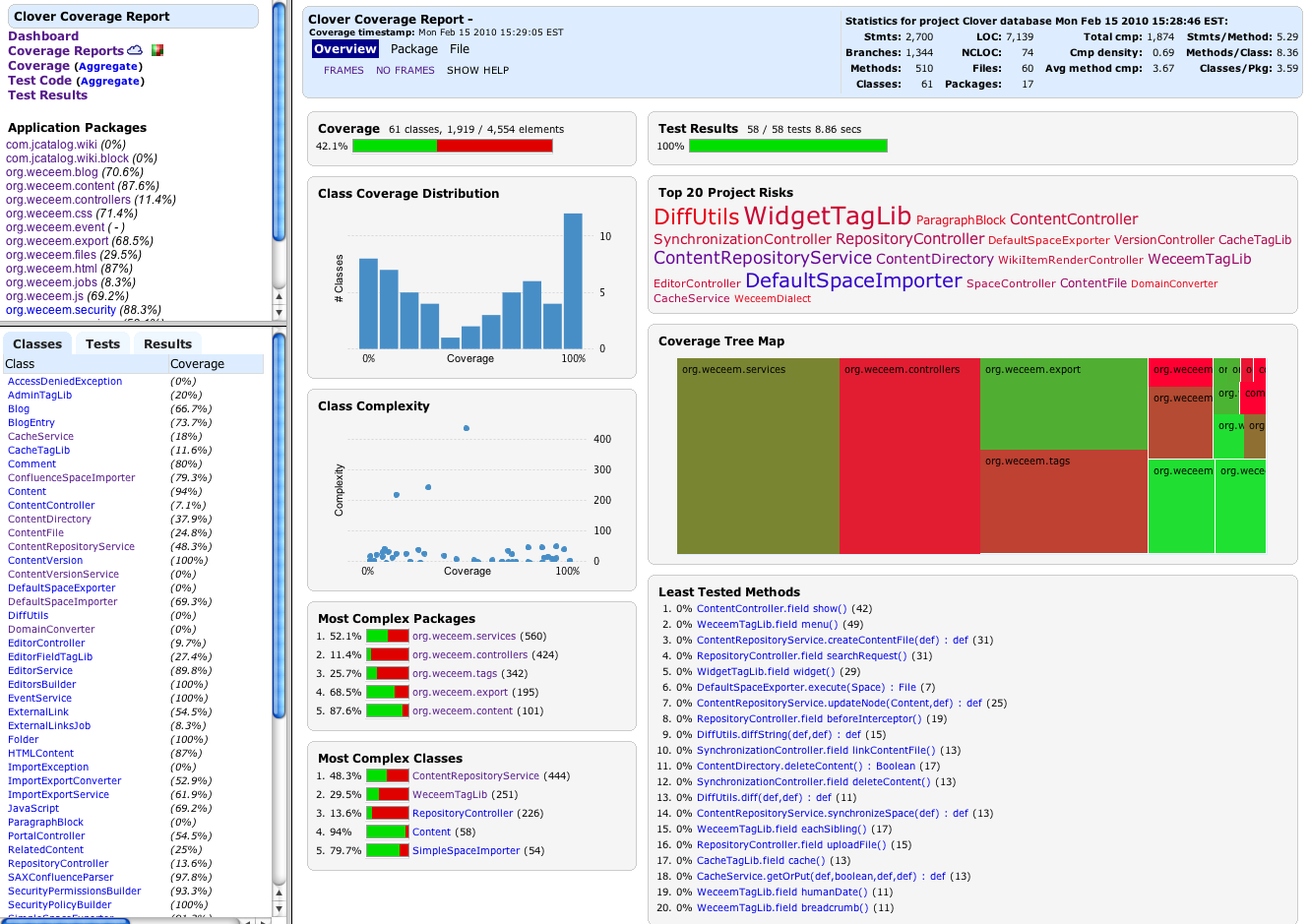Open BlogEntry class in class list
Image resolution: width=1310 pixels, height=924 pixels.
pos(31,423)
